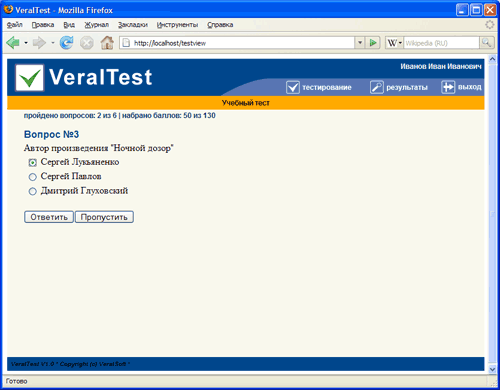Click the VeralTest copyright footer text

70,364
